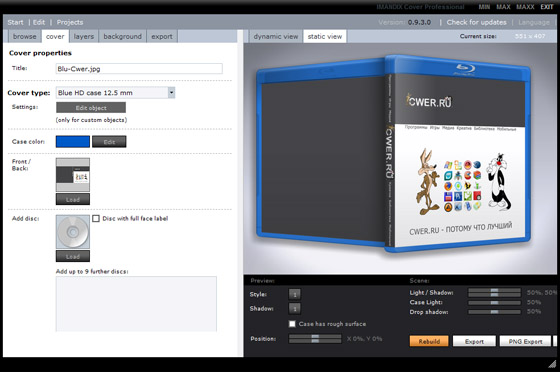This screenshot has width=560, height=372.
Task: Open the background tab
Action: [122, 36]
